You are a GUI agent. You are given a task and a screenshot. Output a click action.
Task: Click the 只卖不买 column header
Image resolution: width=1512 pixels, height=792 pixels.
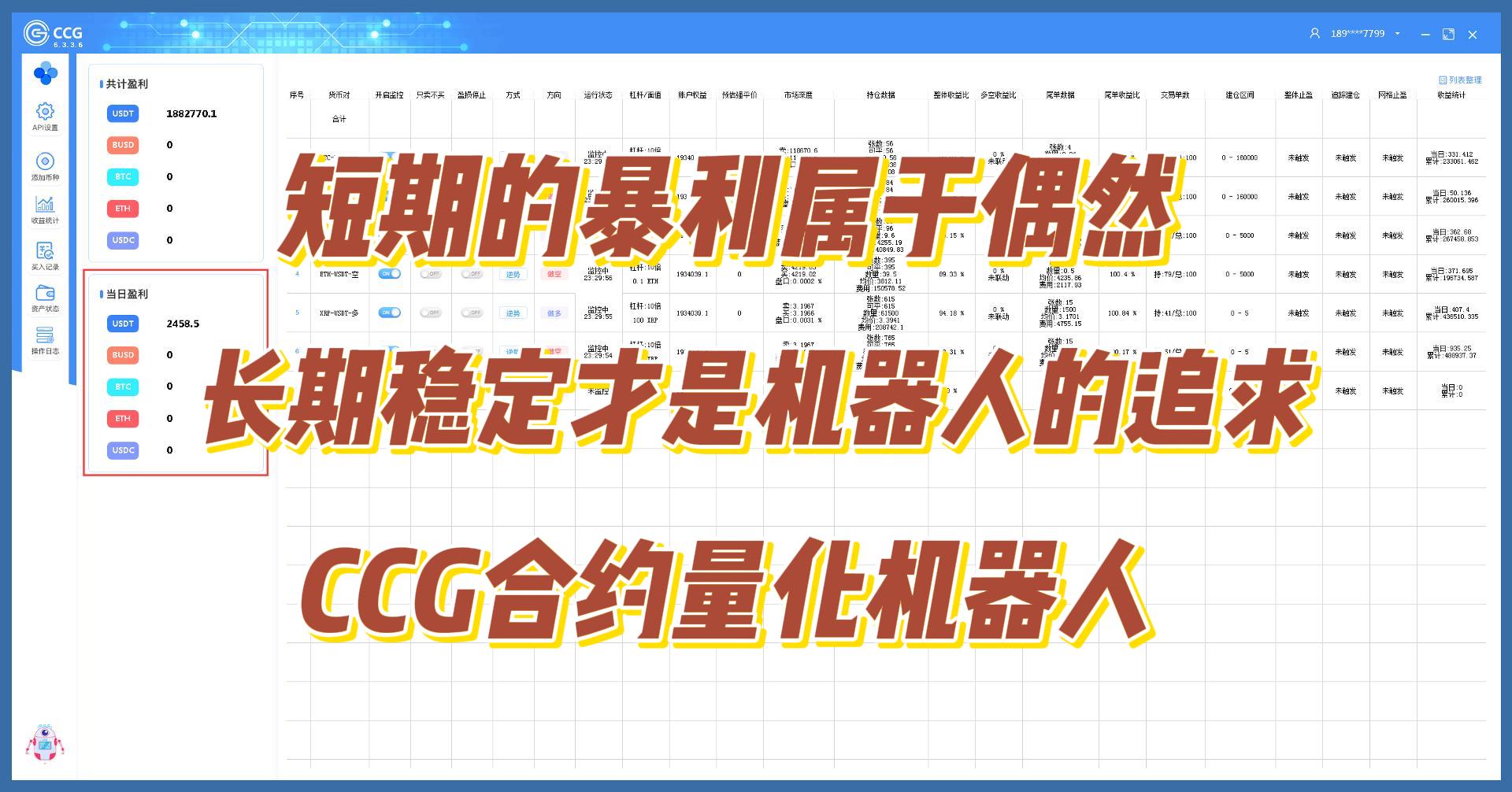430,94
